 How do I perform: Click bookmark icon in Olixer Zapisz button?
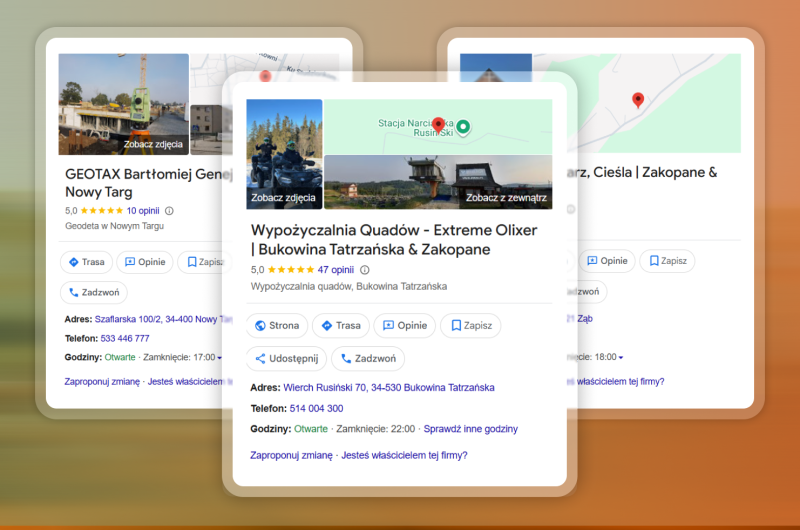(456, 325)
